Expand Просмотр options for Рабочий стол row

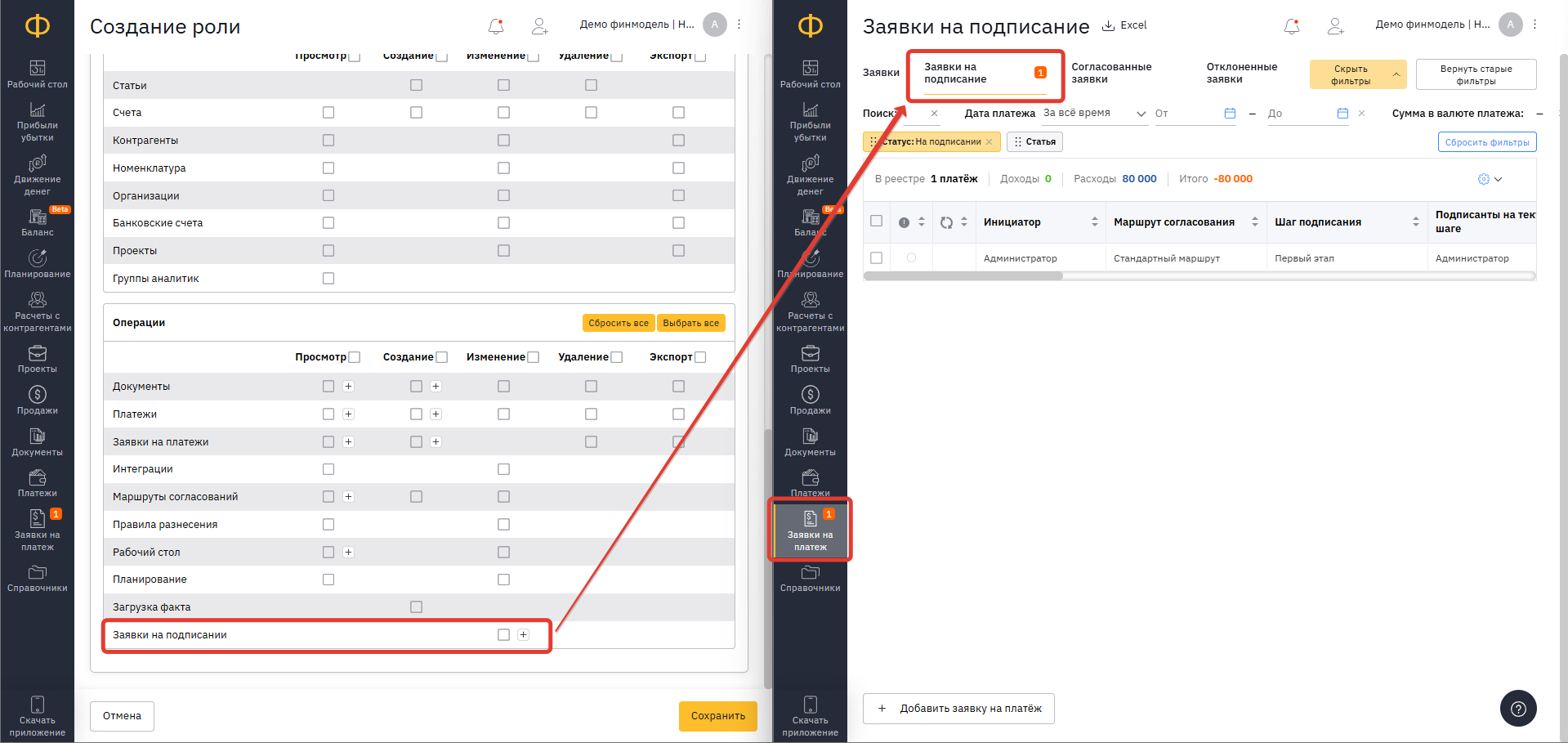[x=349, y=553]
